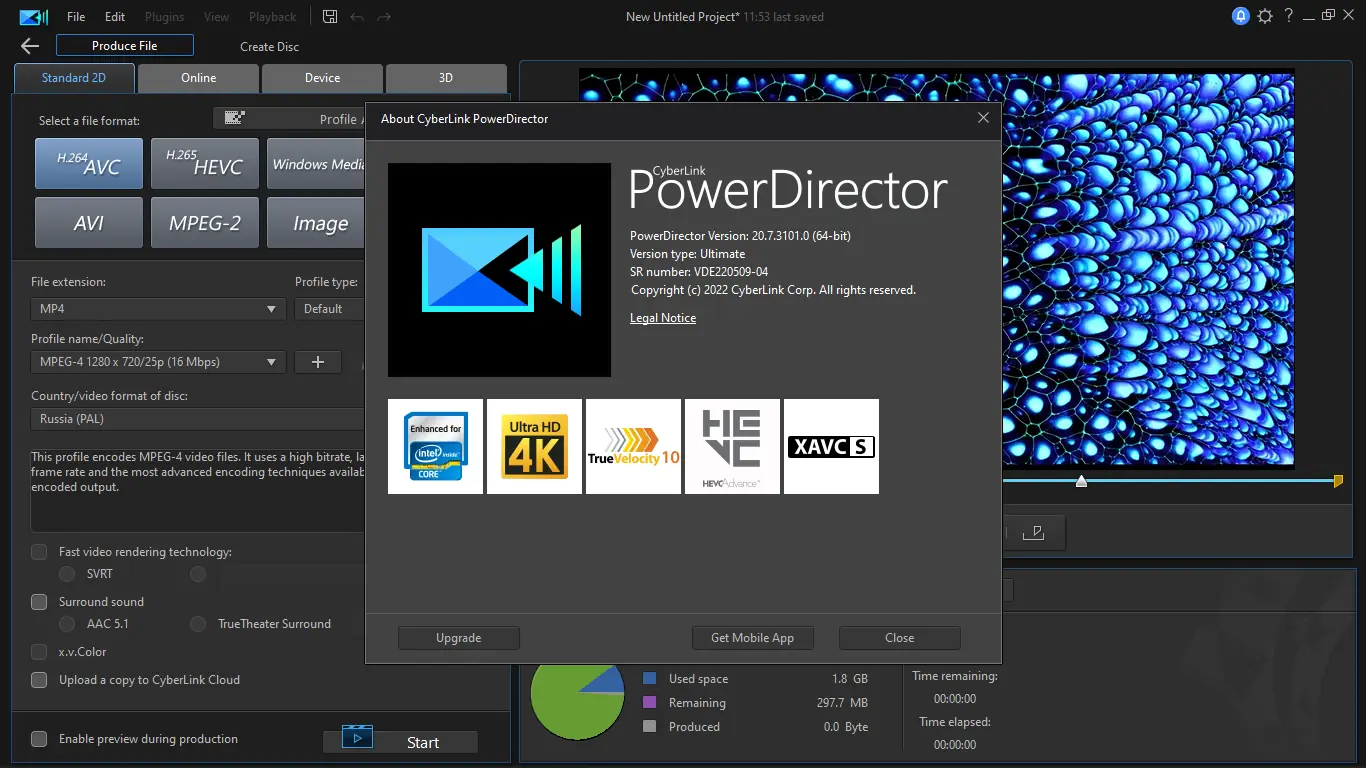
Task: Click the video preview image
Action: (1148, 268)
